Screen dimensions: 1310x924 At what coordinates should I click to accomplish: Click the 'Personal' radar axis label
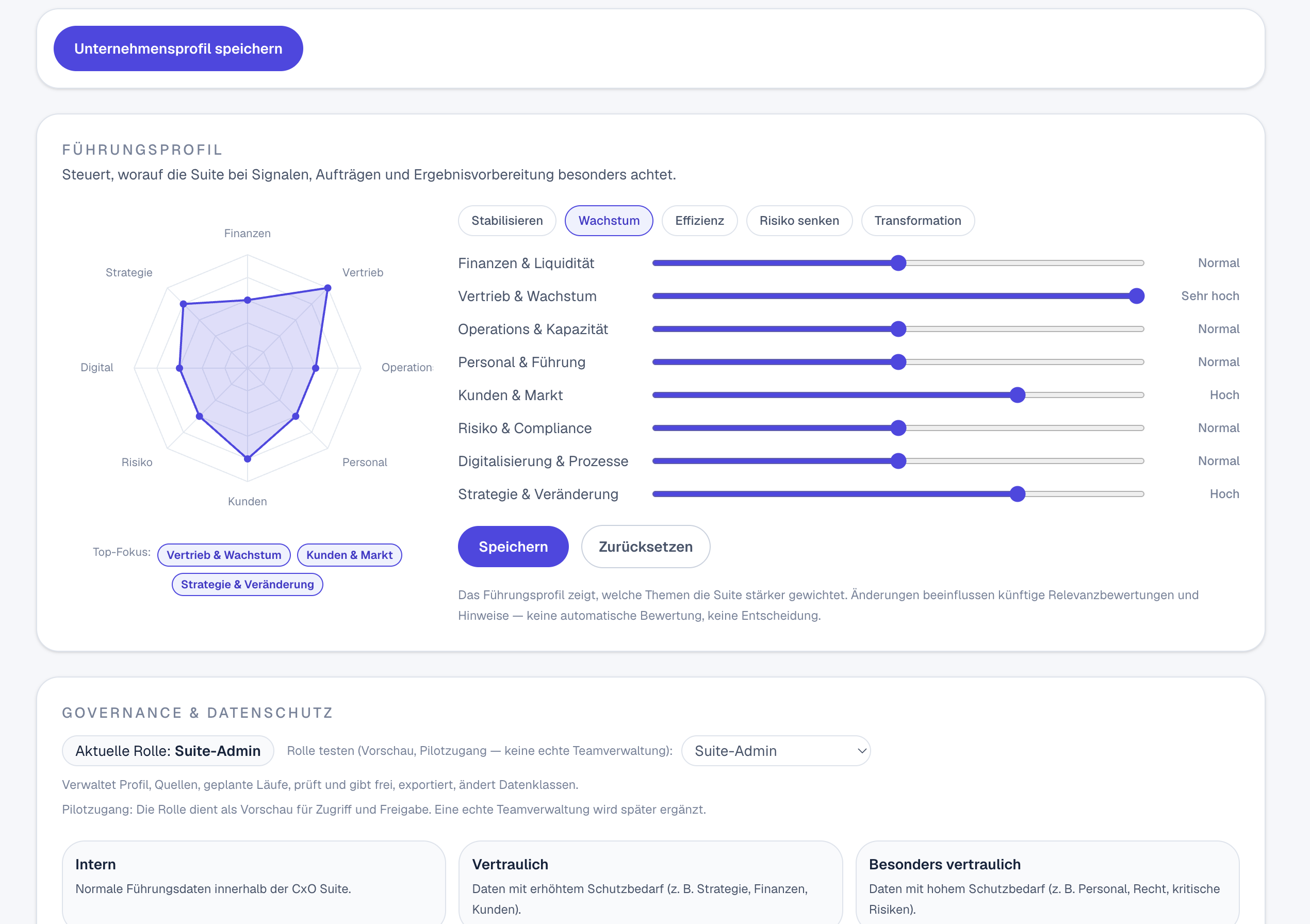(x=365, y=462)
